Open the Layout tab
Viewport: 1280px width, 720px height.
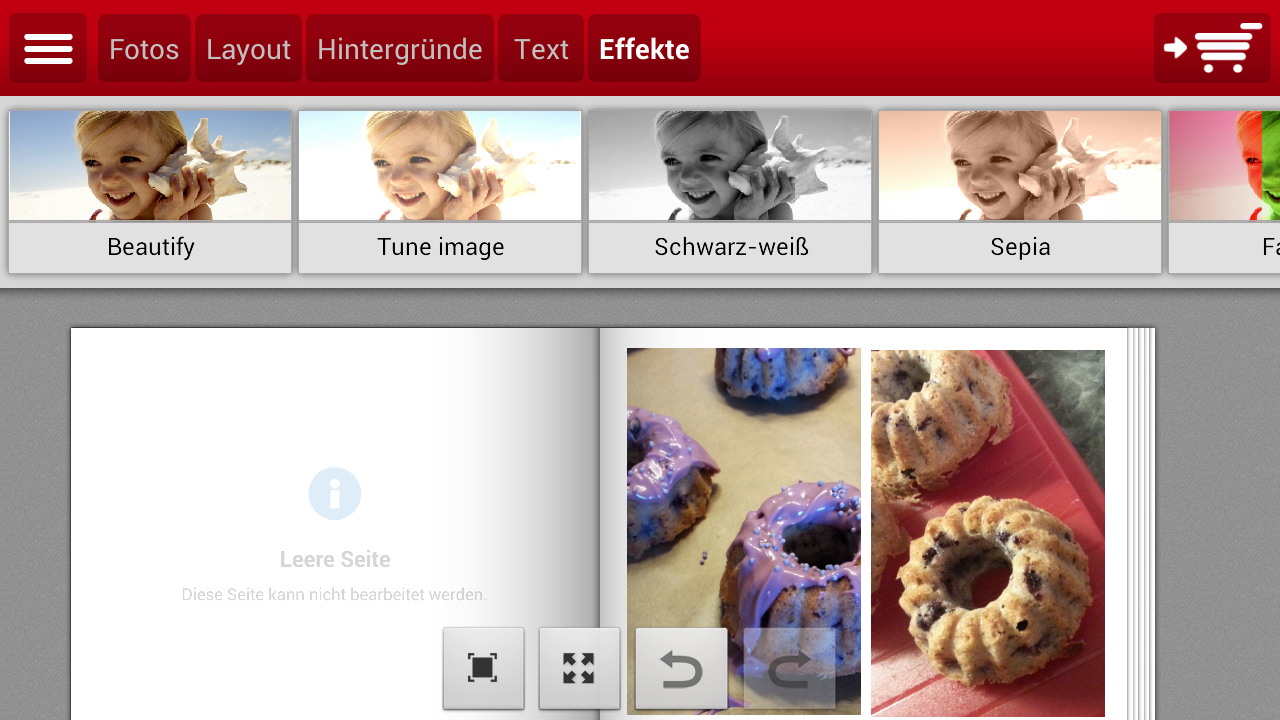point(248,48)
